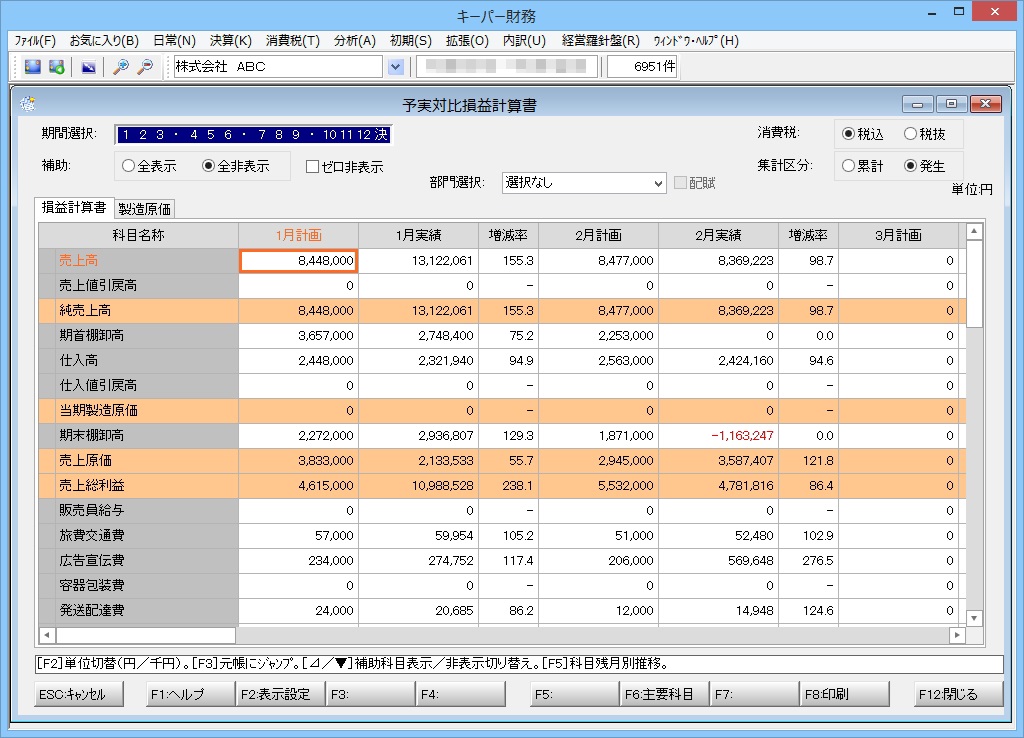Open the 決算(K) menu
The width and height of the screenshot is (1024, 738).
point(231,40)
